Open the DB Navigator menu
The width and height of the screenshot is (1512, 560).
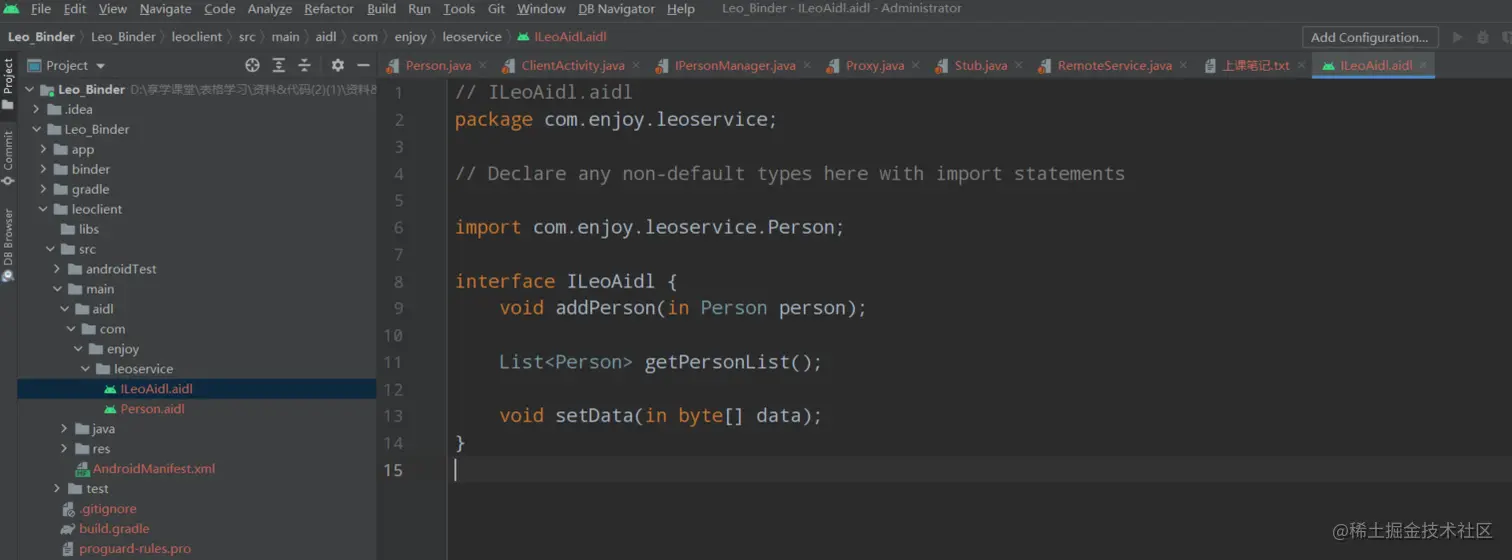click(x=616, y=9)
